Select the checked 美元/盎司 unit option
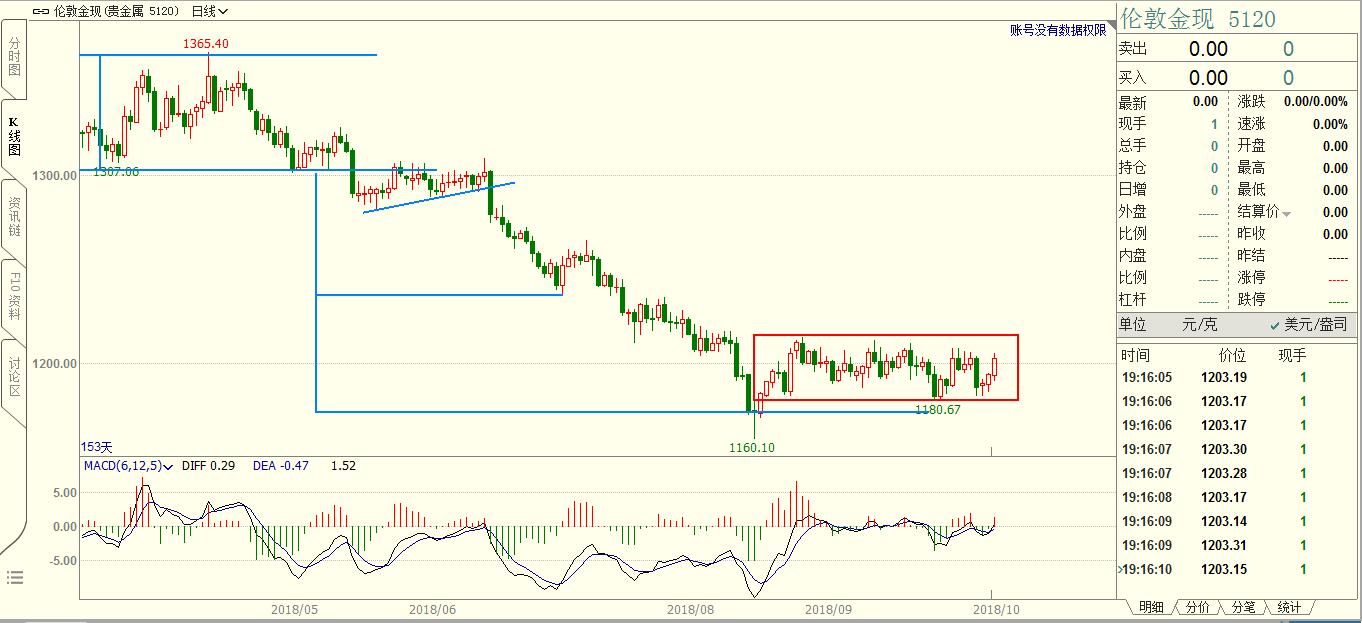This screenshot has width=1362, height=623. (1308, 324)
